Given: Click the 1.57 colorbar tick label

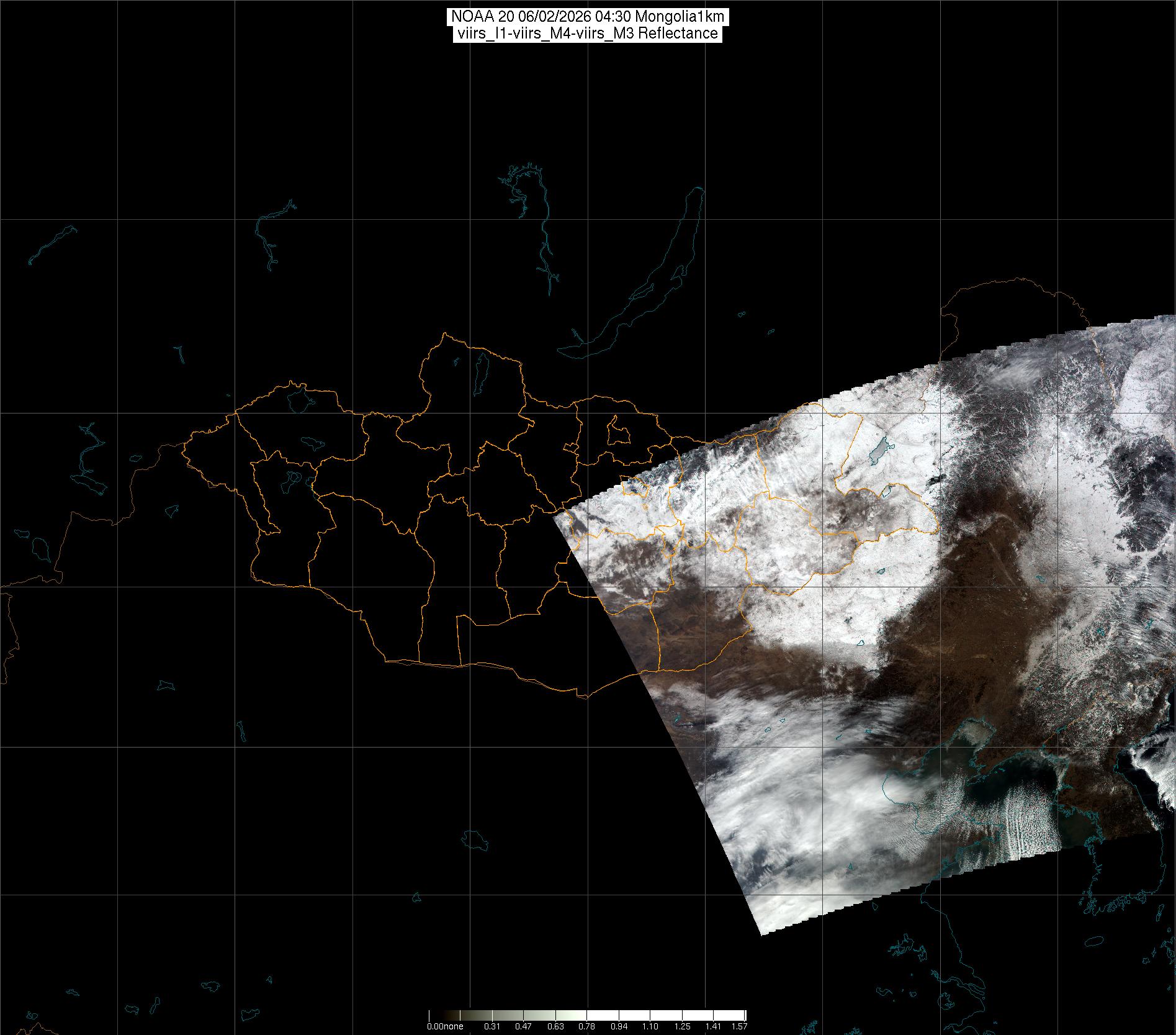Looking at the screenshot, I should coord(739,1026).
